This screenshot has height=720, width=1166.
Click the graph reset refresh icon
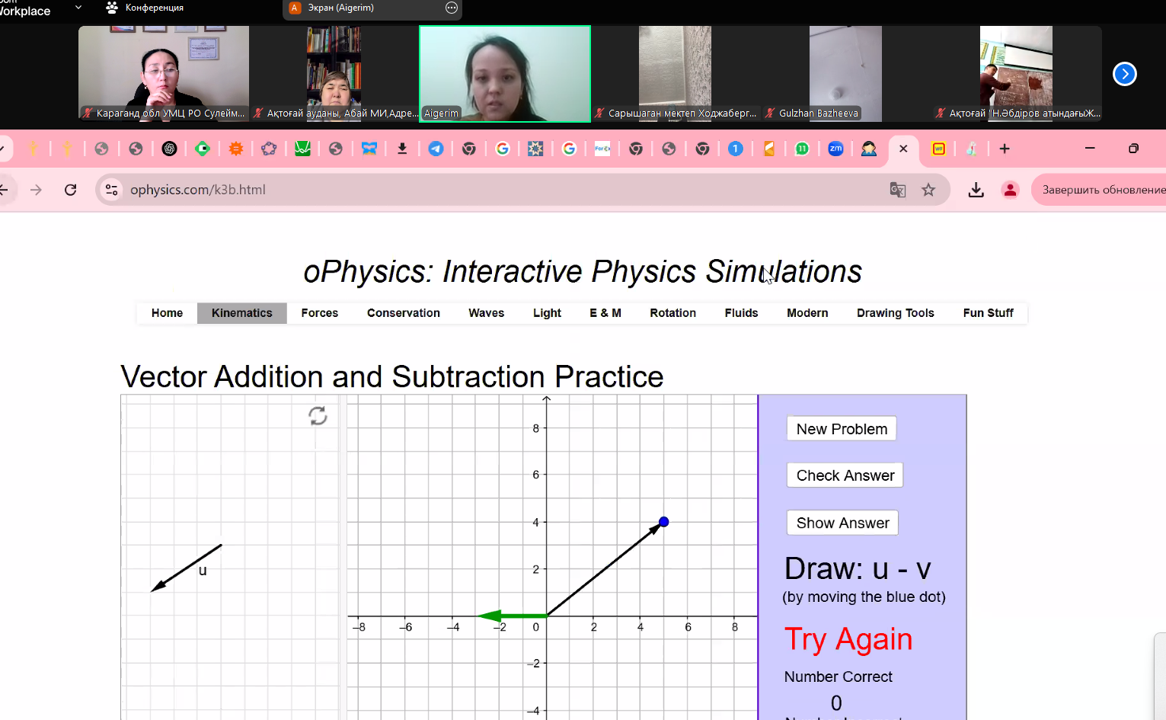tap(318, 416)
